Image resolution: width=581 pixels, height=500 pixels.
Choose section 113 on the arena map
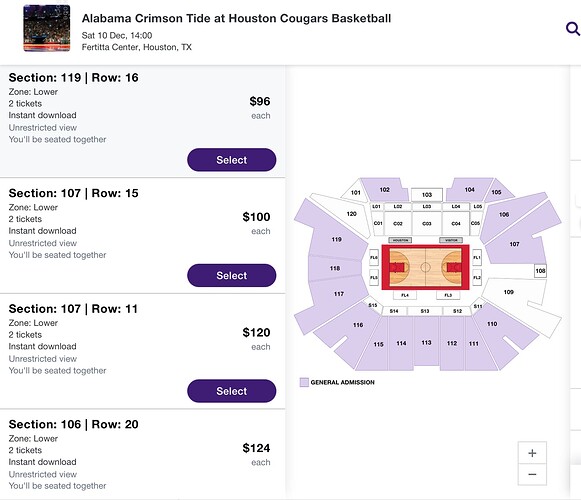tap(426, 343)
